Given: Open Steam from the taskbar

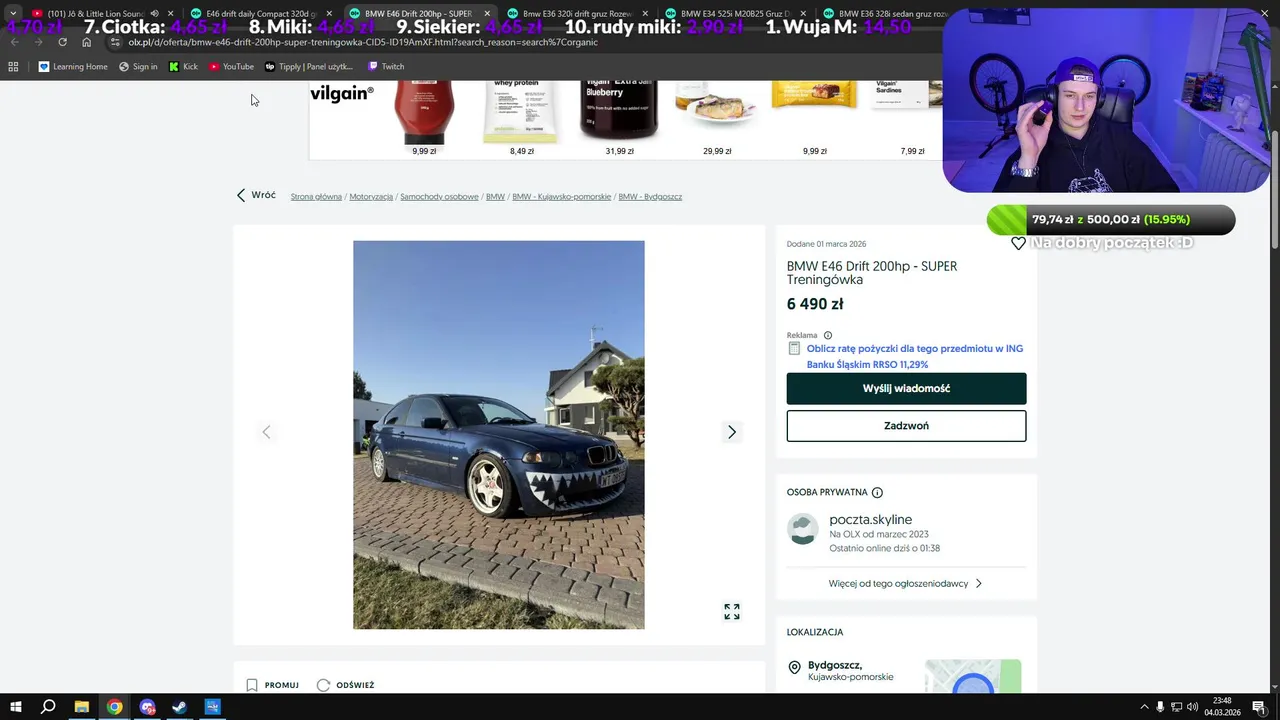Looking at the screenshot, I should click(x=180, y=707).
